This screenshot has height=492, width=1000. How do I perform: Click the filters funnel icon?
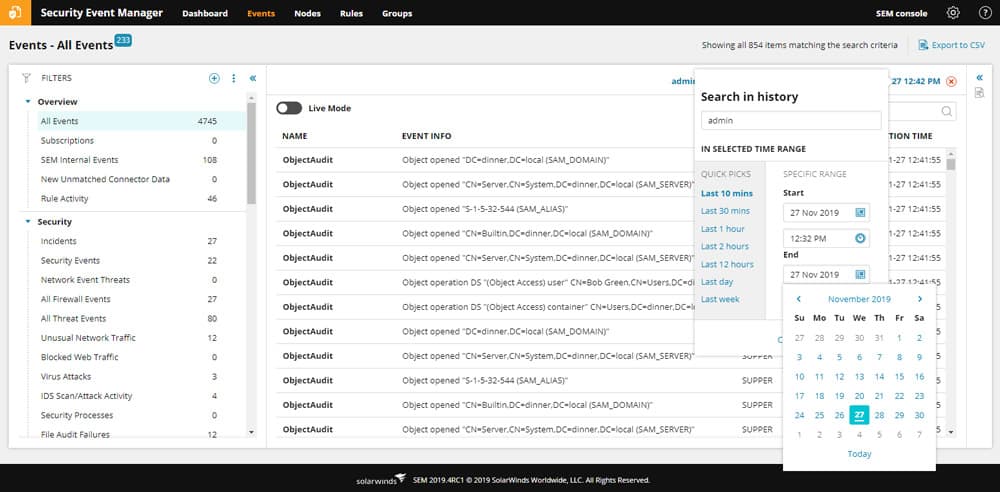[26, 78]
